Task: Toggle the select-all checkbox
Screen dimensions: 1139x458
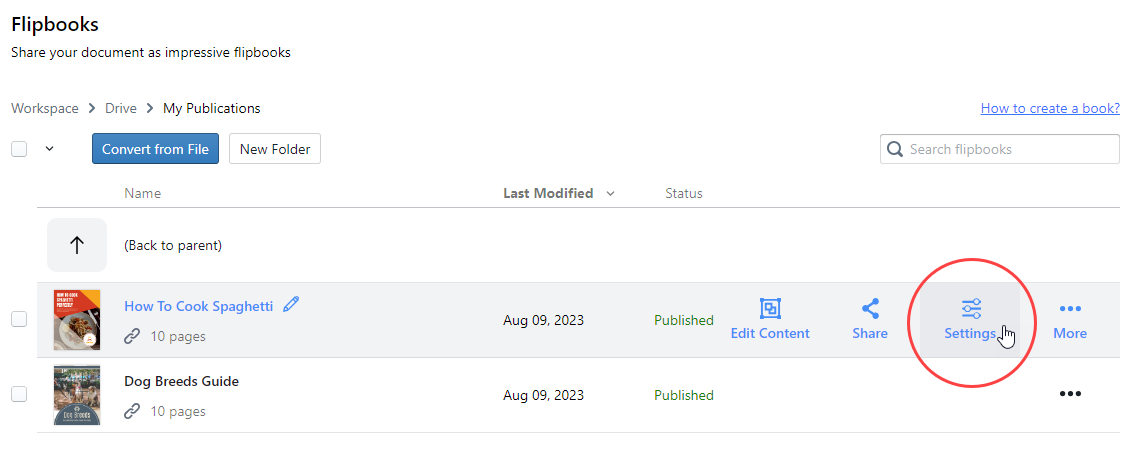Action: (x=19, y=149)
